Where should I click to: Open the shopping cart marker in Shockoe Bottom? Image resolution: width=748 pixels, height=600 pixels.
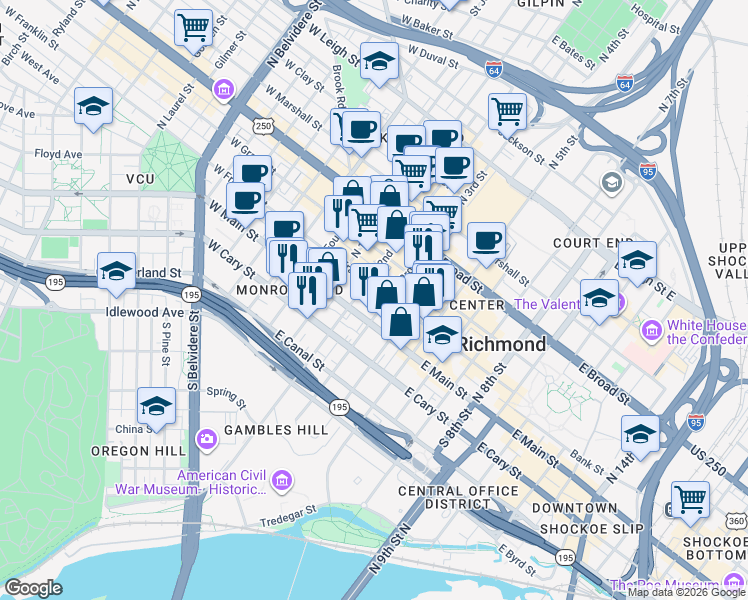point(690,500)
